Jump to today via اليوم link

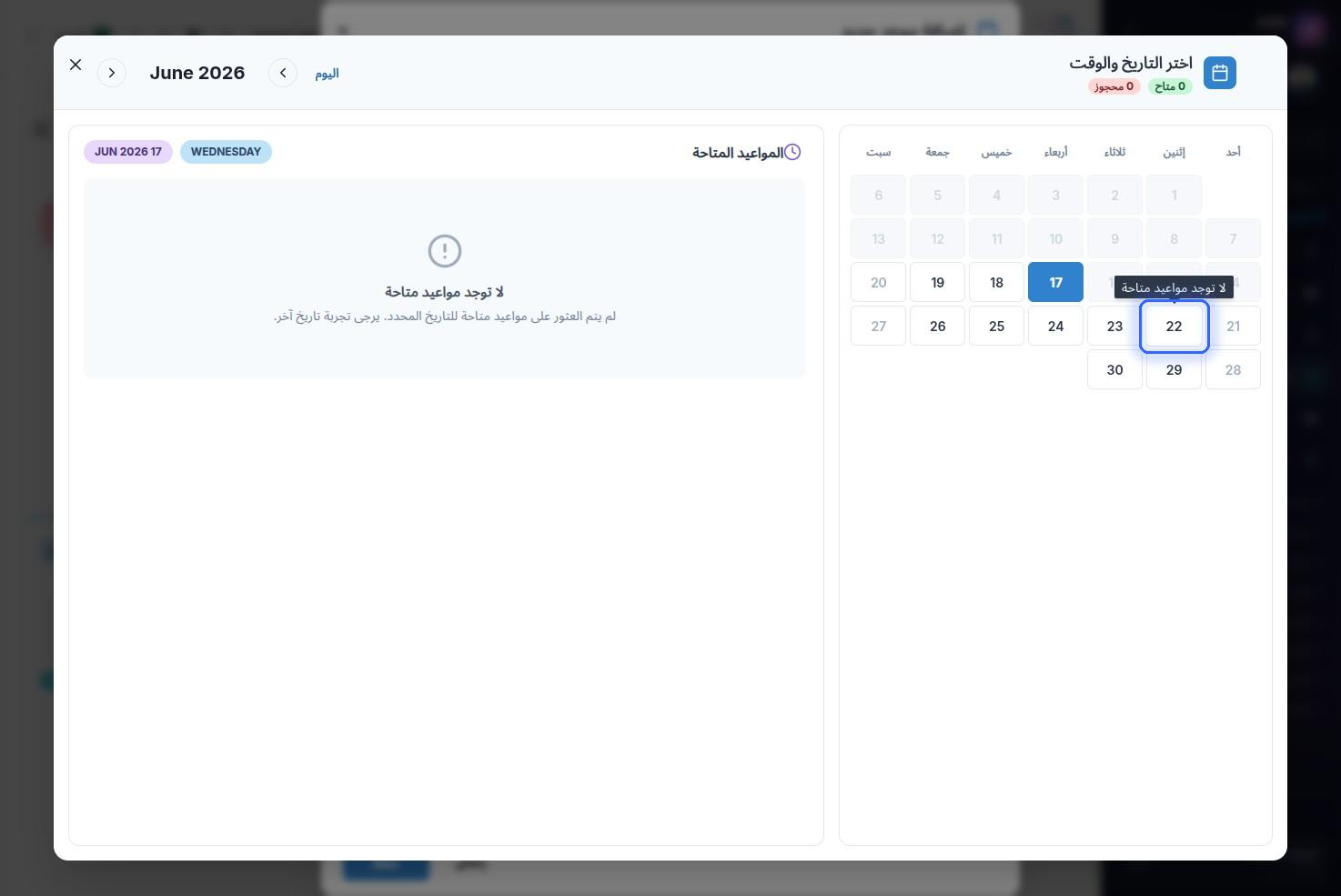click(327, 74)
